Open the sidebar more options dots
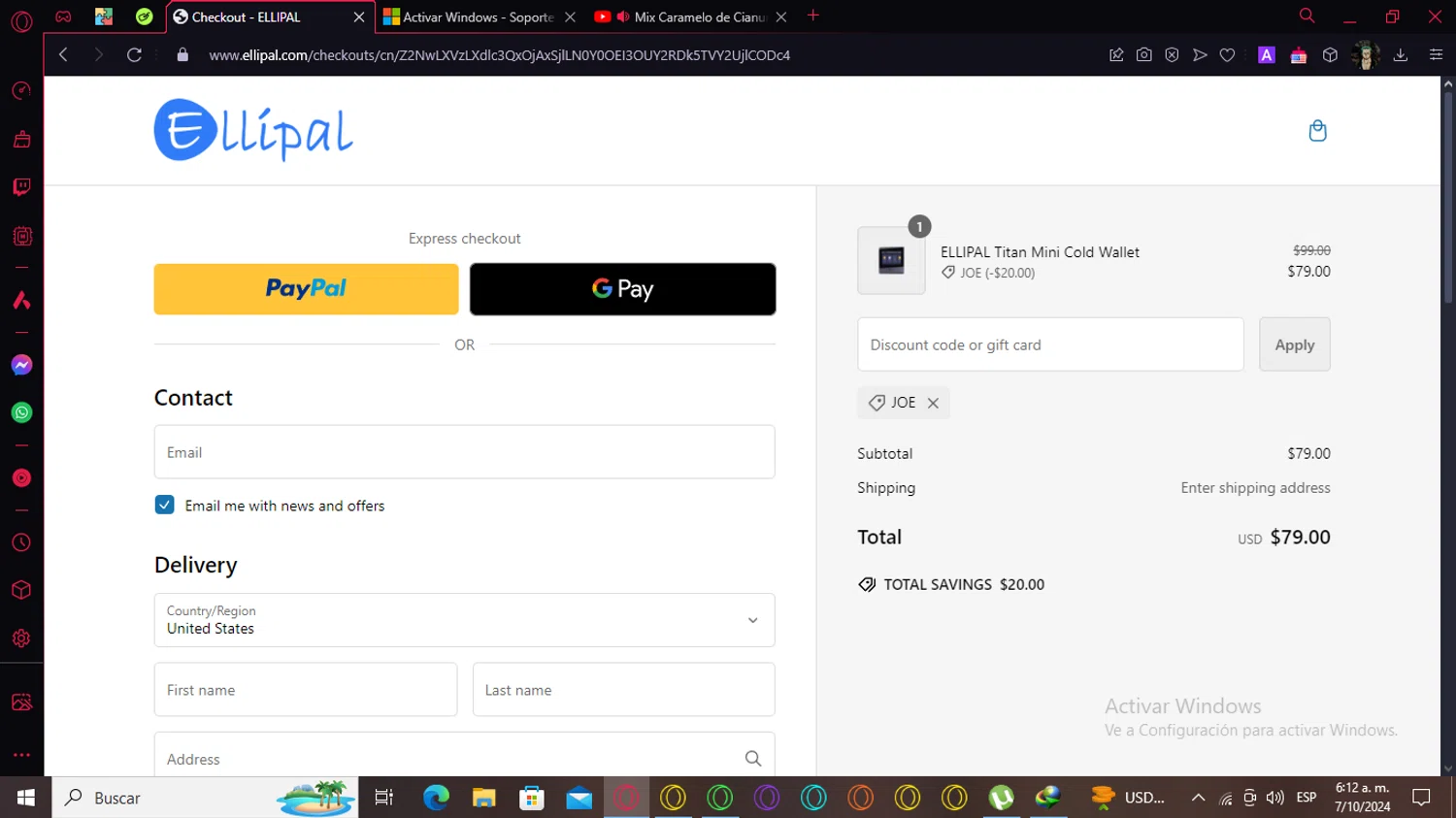This screenshot has width=1456, height=818. point(21,754)
